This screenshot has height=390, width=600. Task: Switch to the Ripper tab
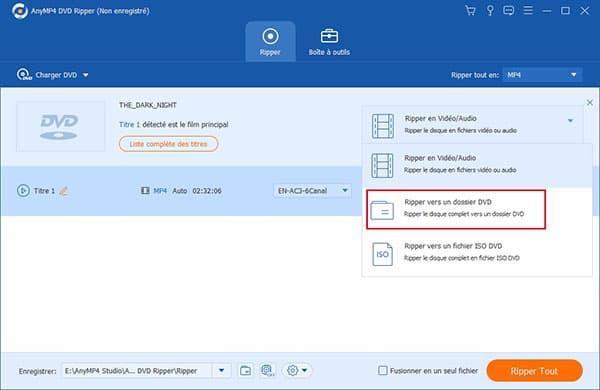(270, 42)
